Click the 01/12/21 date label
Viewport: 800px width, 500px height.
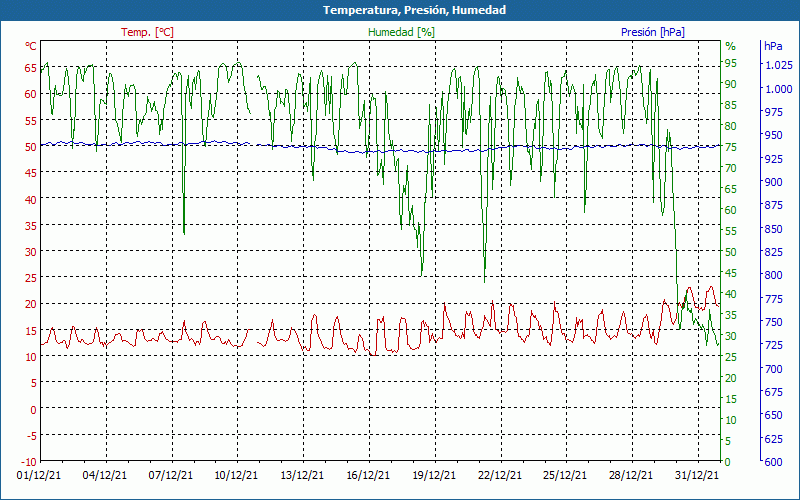(x=39, y=475)
